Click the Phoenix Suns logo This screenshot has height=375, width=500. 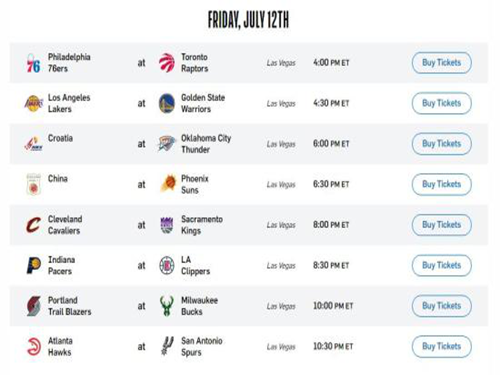pos(168,184)
